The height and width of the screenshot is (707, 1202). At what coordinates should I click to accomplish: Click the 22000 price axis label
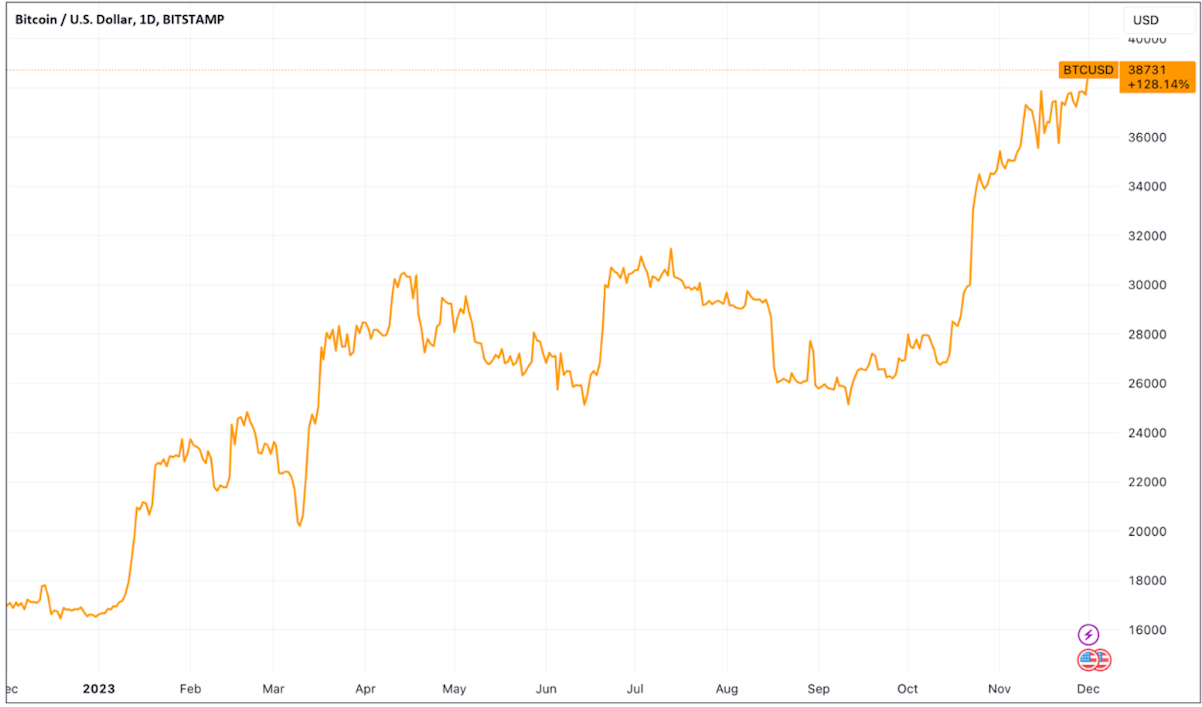(x=1147, y=482)
